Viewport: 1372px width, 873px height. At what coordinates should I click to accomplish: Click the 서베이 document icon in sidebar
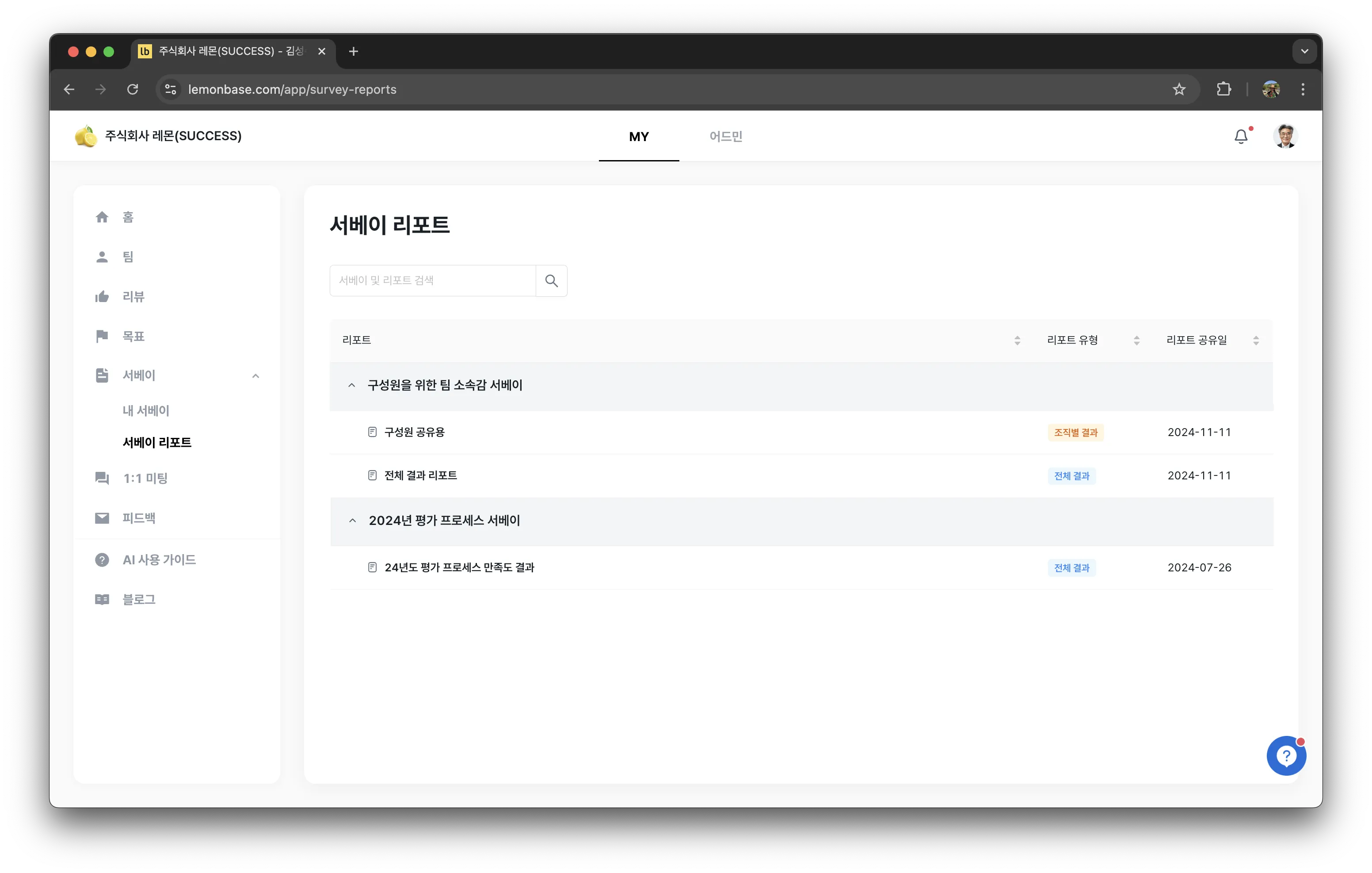(102, 375)
